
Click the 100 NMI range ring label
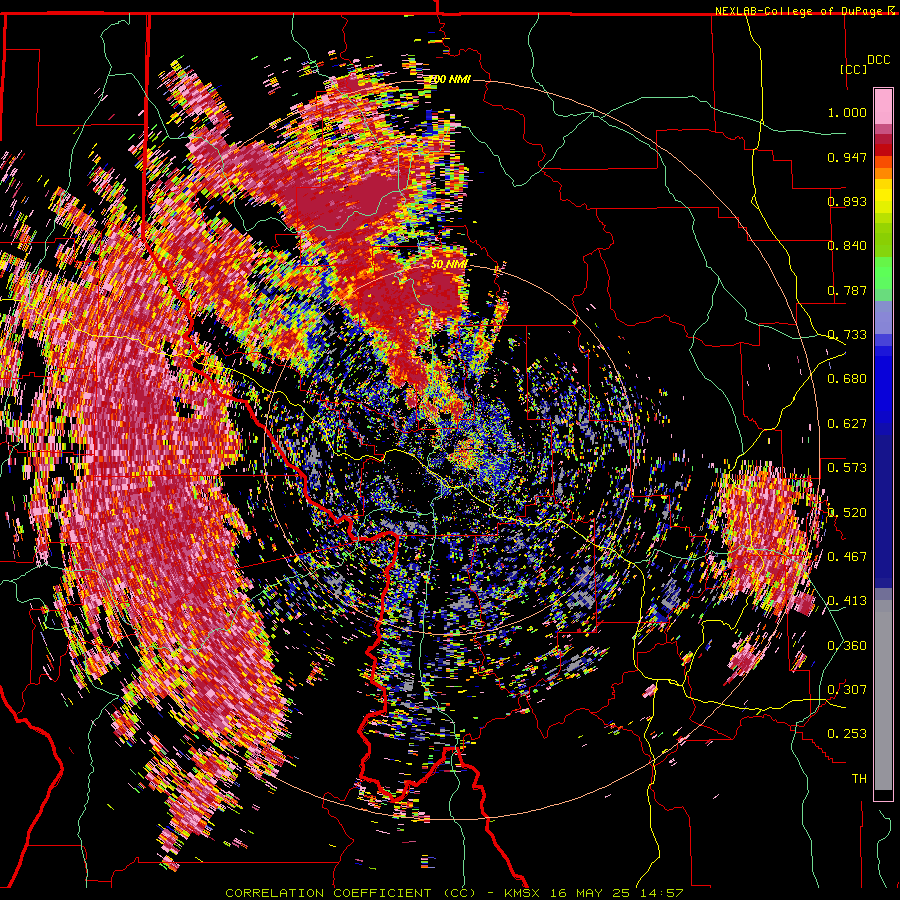click(x=450, y=79)
